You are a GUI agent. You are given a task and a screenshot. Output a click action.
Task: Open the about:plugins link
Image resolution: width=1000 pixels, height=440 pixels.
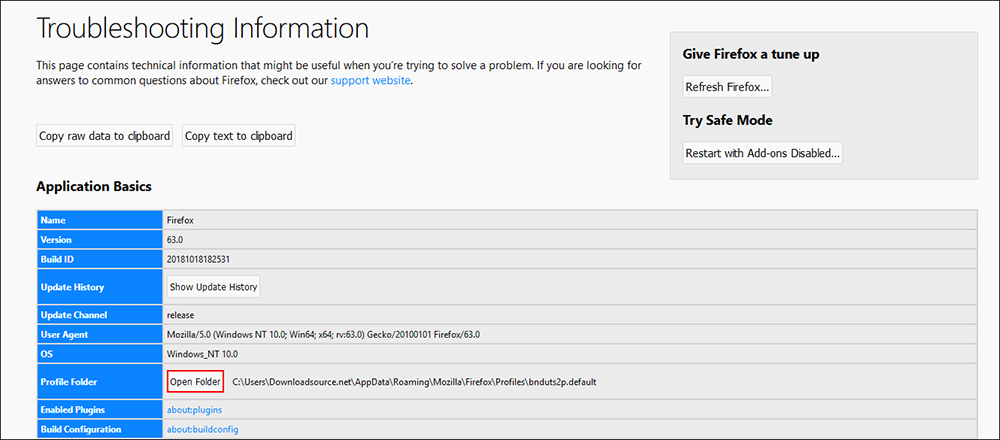coord(195,409)
